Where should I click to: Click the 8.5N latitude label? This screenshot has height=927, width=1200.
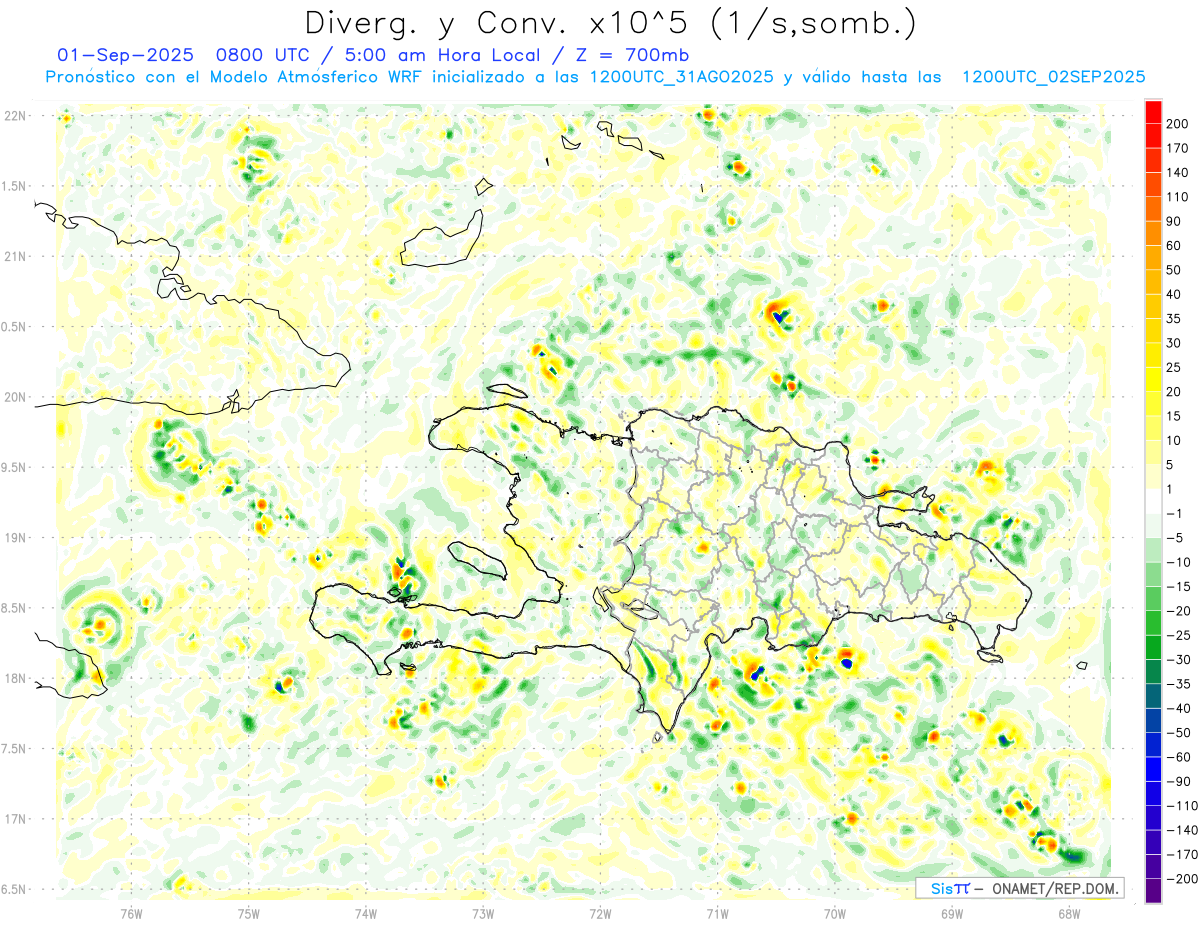pyautogui.click(x=12, y=608)
